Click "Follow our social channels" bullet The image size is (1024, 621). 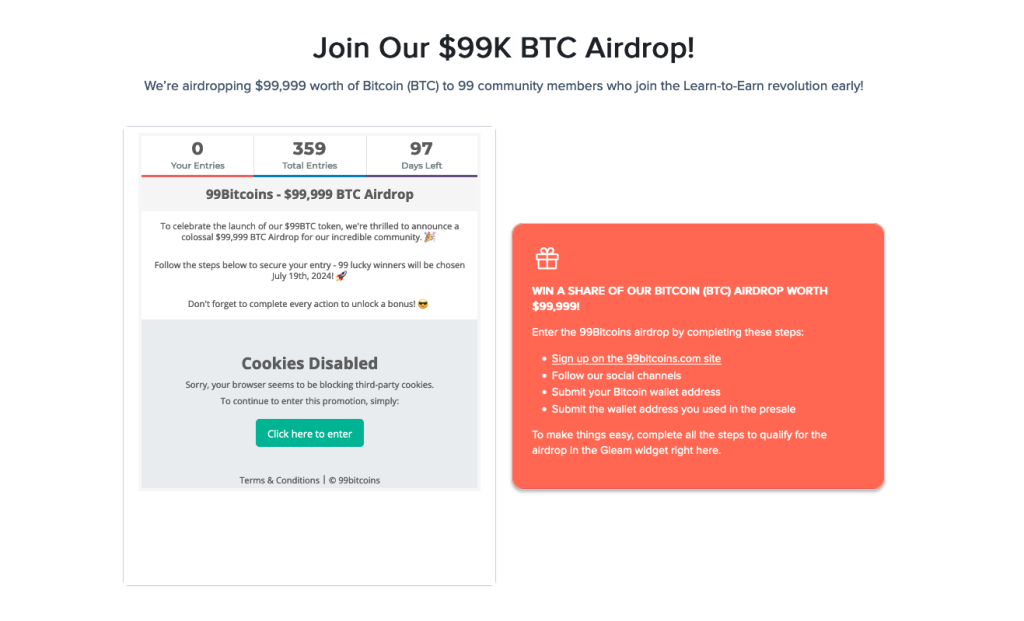[x=616, y=375]
